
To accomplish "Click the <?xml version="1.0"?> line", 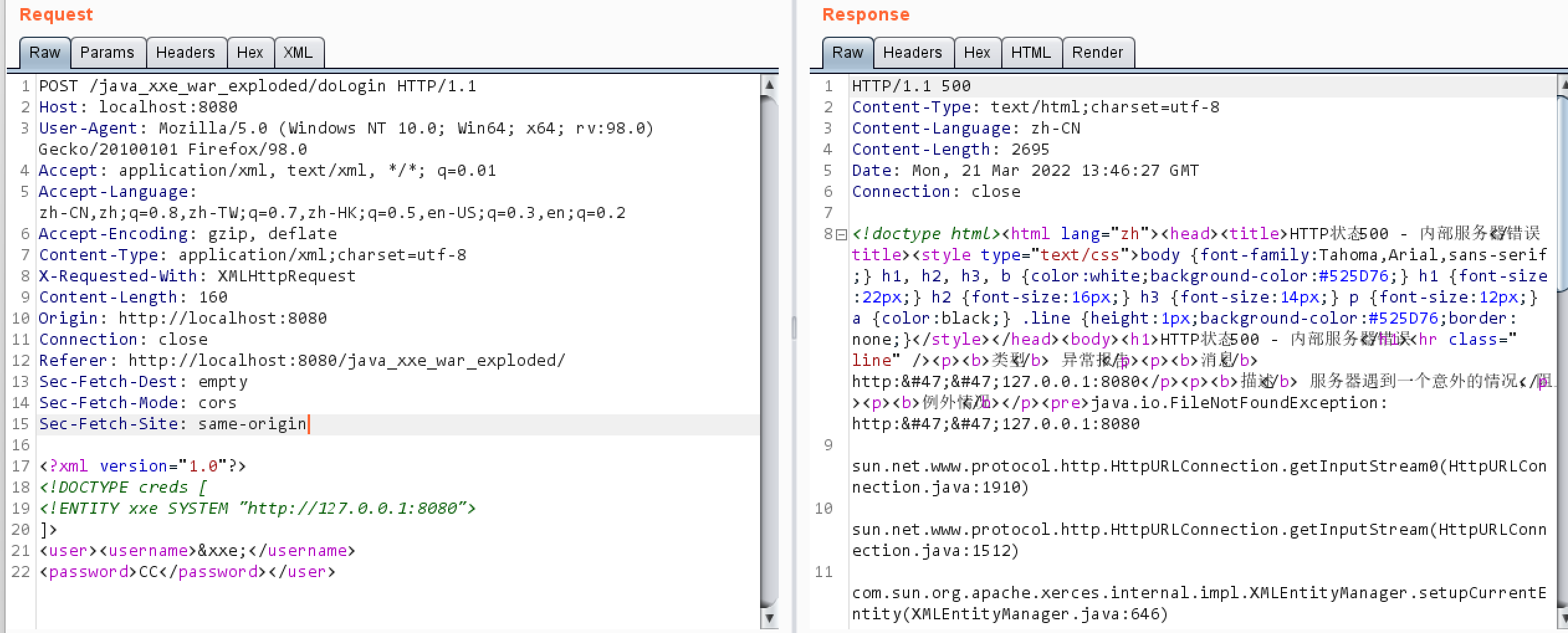I will tap(143, 466).
